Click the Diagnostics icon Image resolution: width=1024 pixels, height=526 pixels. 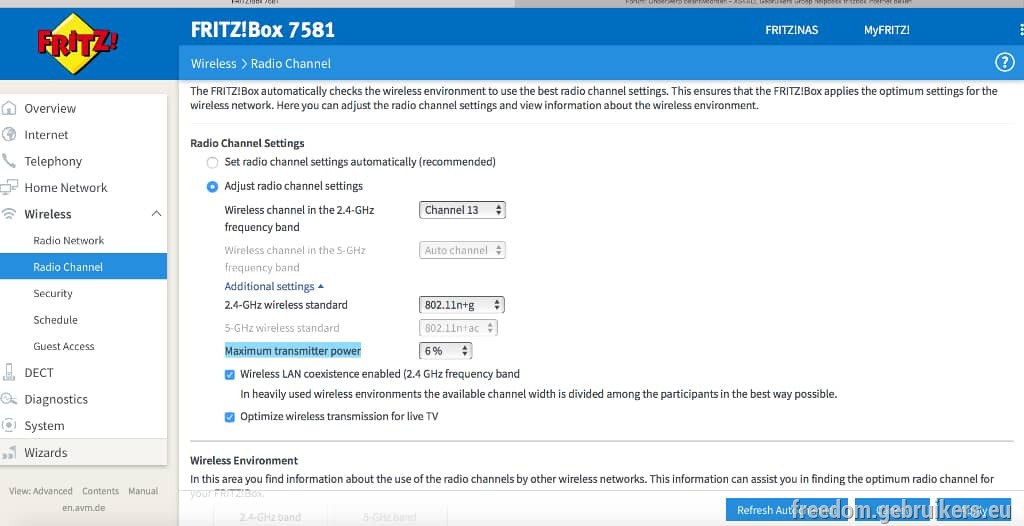pyautogui.click(x=9, y=399)
